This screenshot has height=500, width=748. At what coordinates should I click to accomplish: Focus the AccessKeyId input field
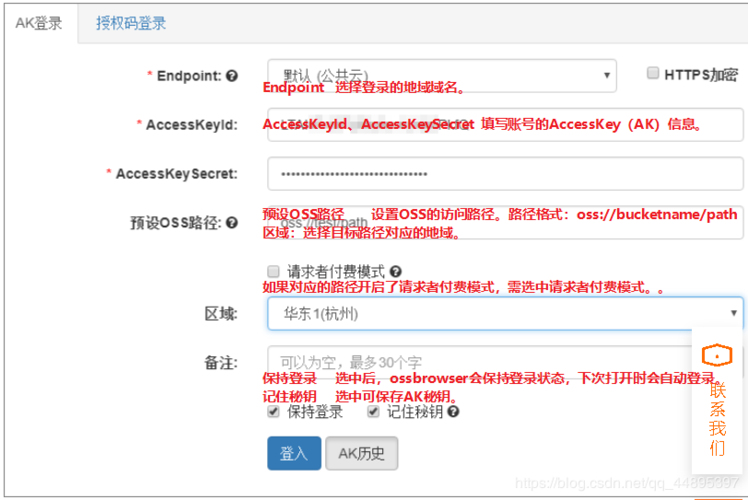click(505, 125)
